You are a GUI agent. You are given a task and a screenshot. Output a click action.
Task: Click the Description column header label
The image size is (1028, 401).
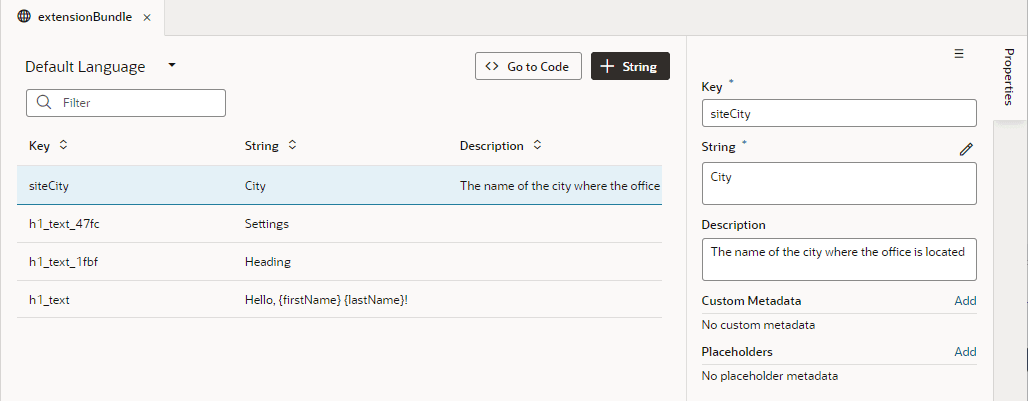pyautogui.click(x=492, y=146)
